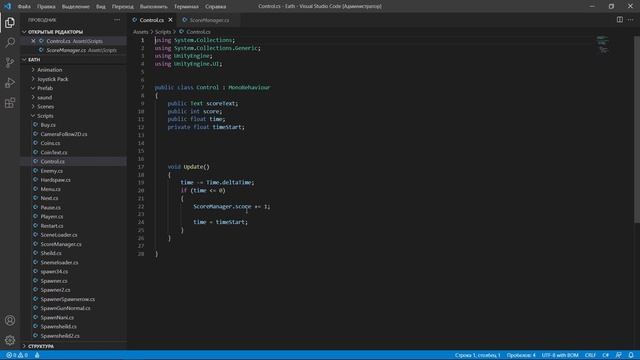
Task: Open the Manage settings gear
Action: click(10, 340)
